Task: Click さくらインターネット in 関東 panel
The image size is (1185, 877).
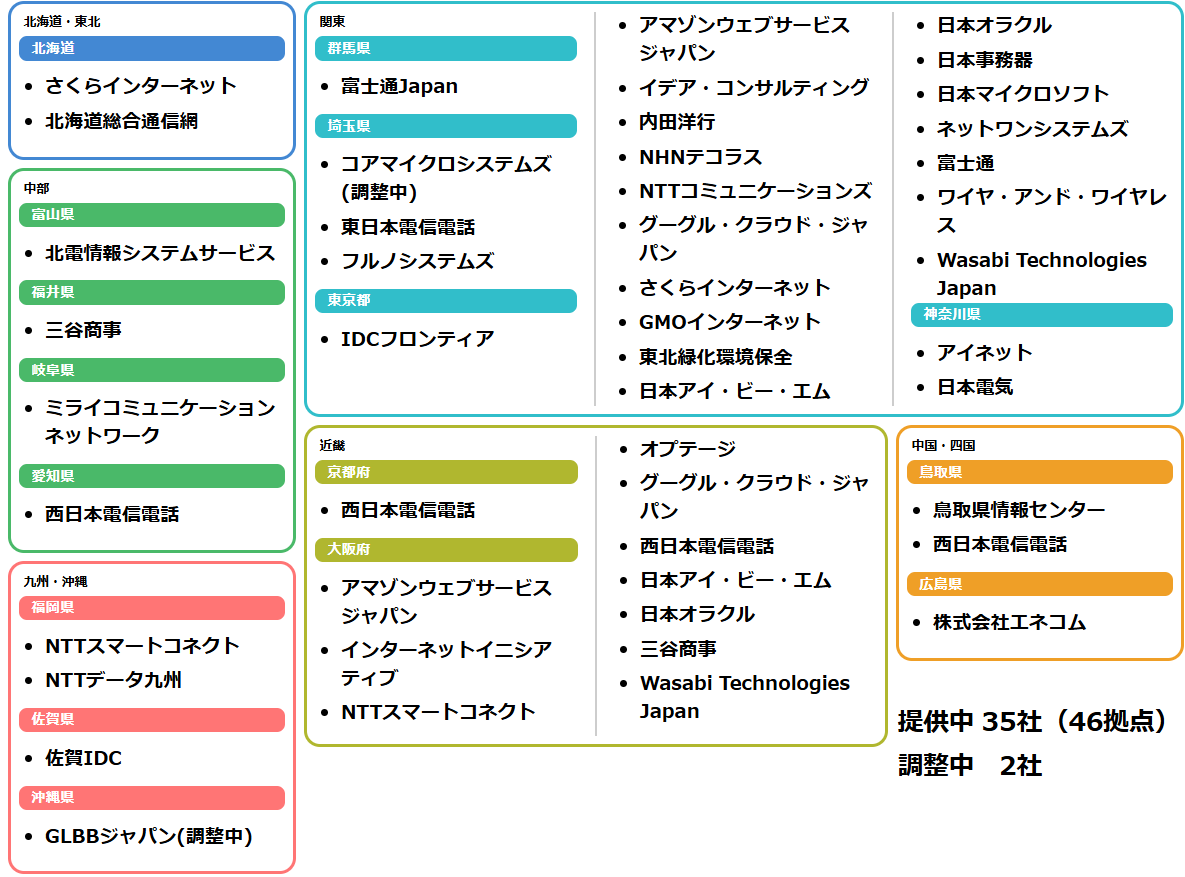Action: tap(735, 288)
